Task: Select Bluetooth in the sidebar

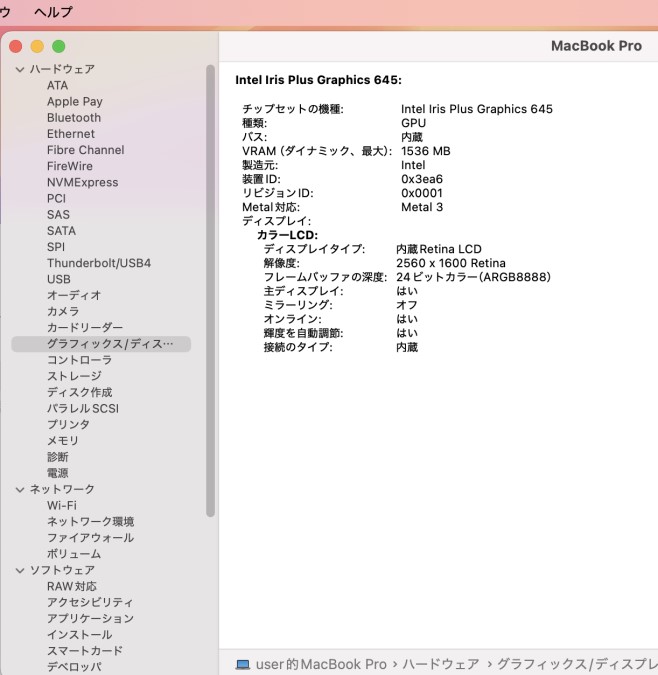Action: coord(74,118)
